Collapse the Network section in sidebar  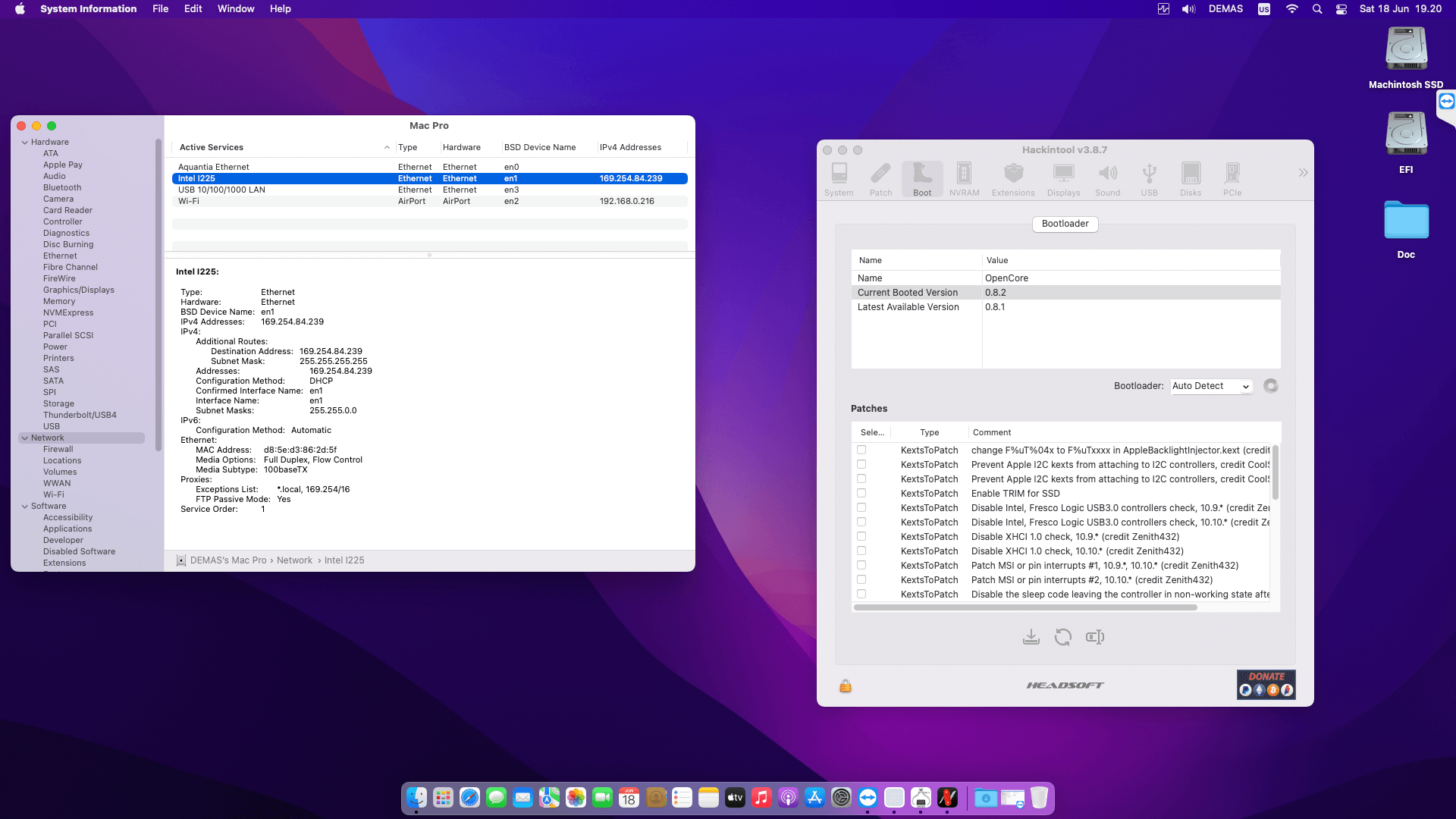click(x=25, y=438)
